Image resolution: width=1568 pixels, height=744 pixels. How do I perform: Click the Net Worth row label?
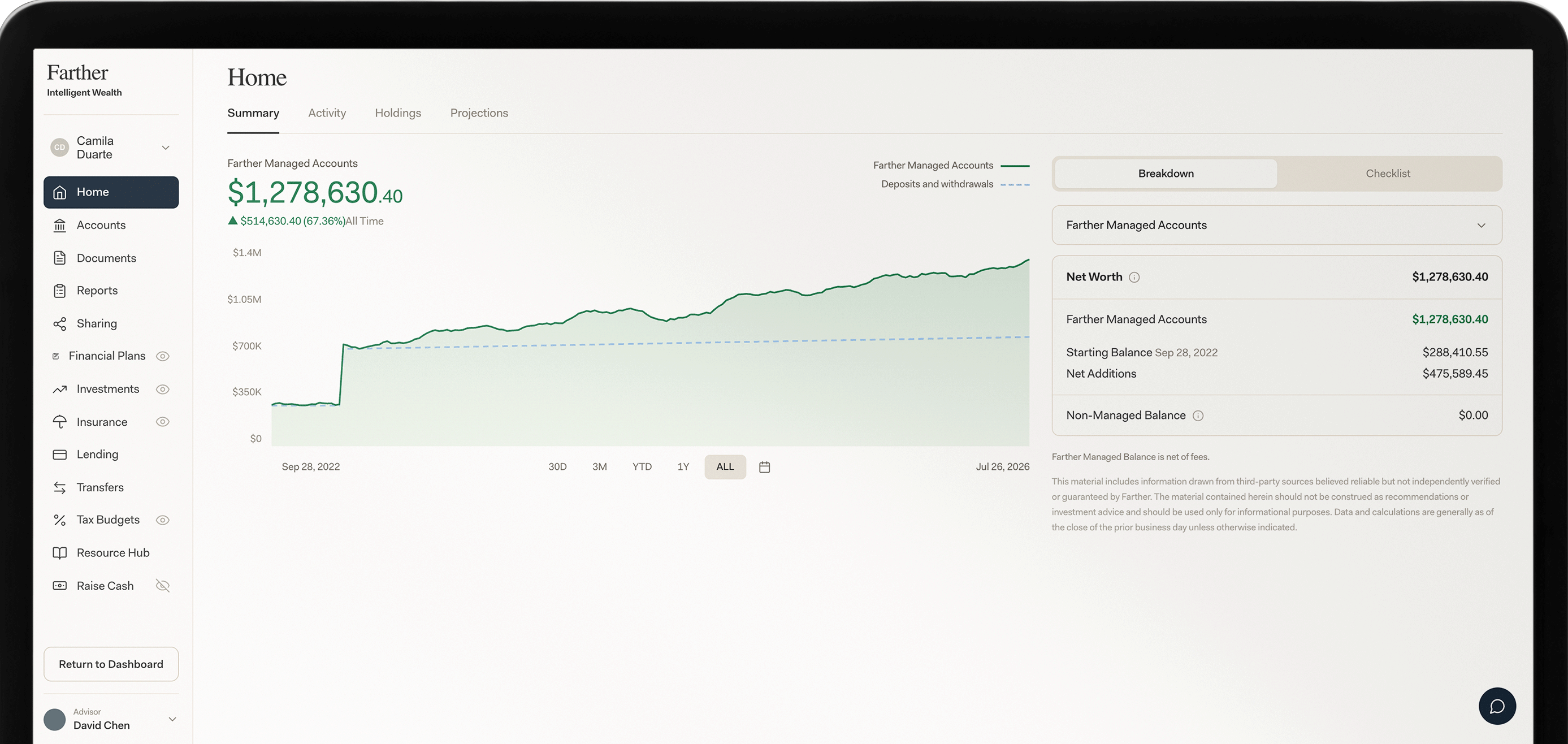point(1094,277)
